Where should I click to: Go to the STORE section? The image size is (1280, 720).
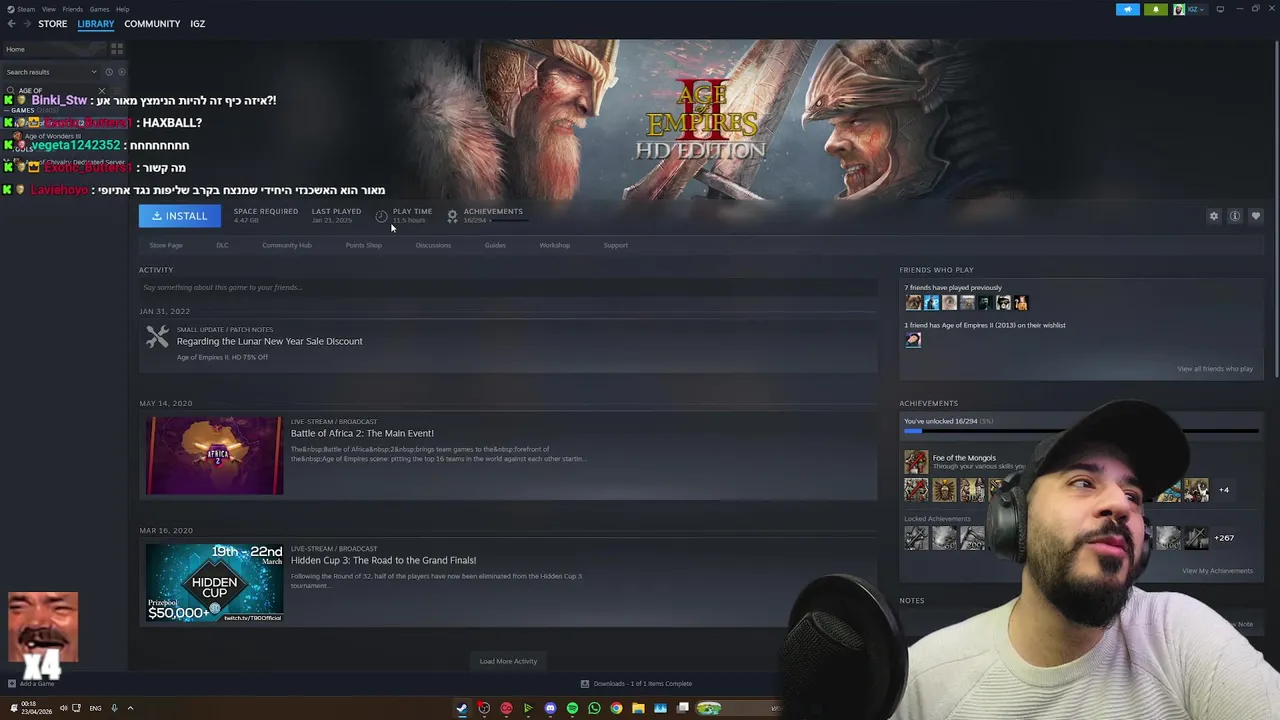(52, 24)
